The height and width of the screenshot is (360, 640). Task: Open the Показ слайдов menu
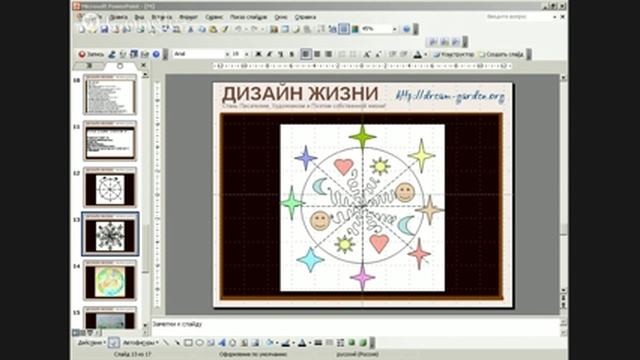248,17
